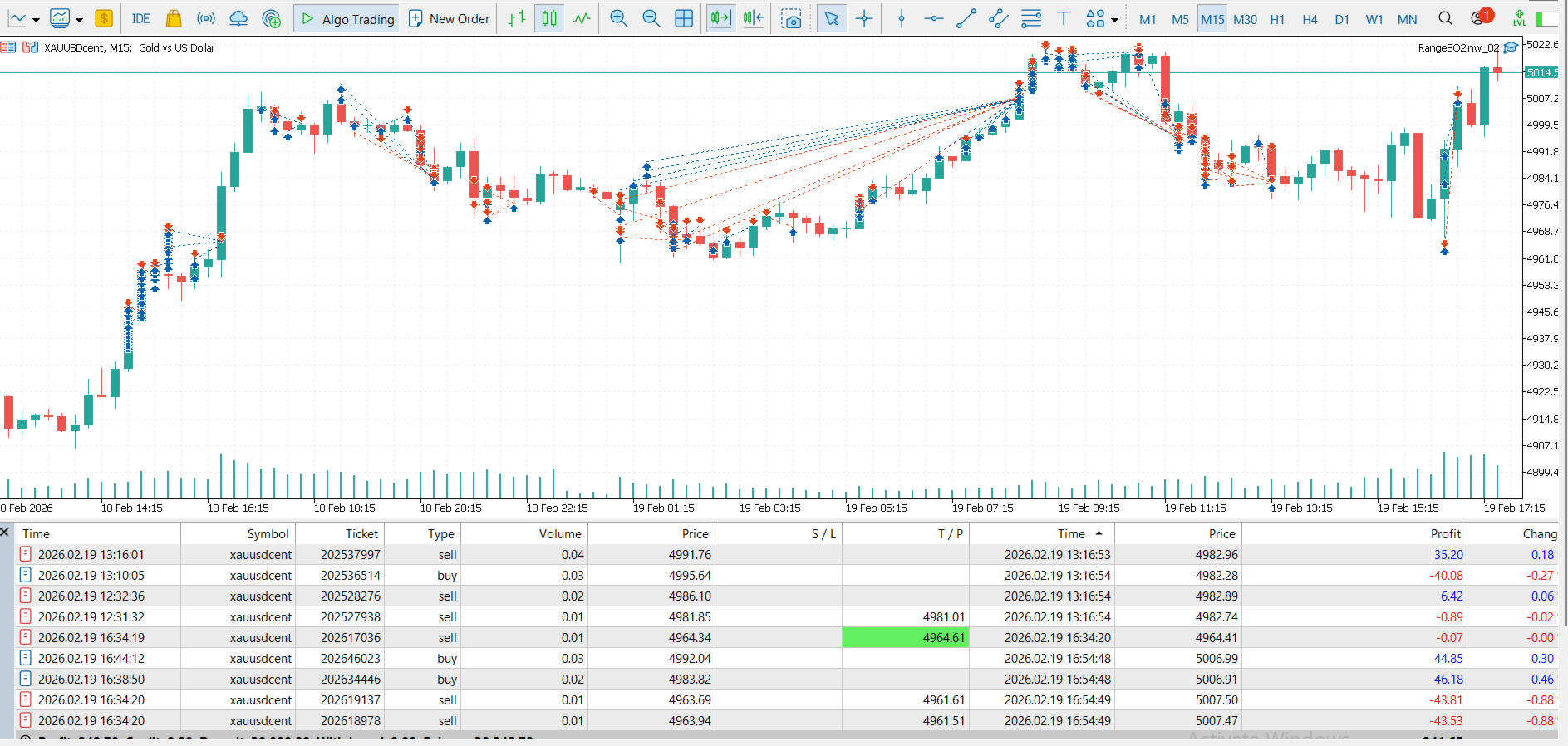The image size is (1568, 746).
Task: Switch to the M5 timeframe
Action: coord(1180,19)
